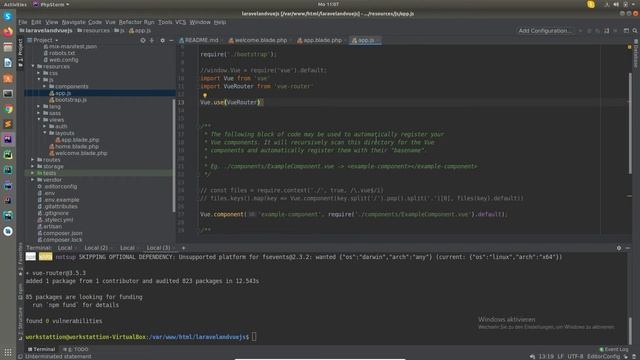640x360 pixels.
Task: Expand the lang folder in tree
Action: (39, 107)
